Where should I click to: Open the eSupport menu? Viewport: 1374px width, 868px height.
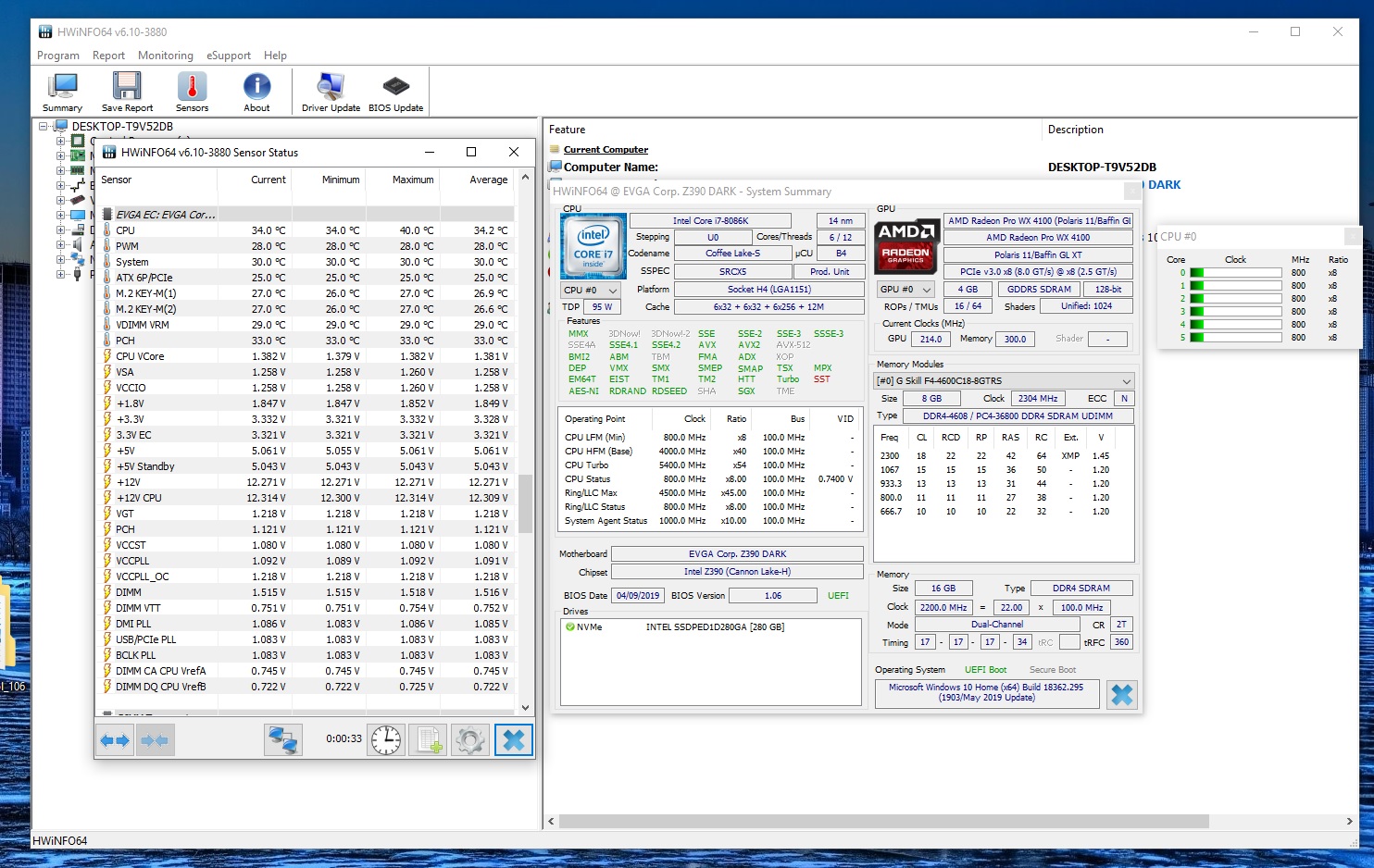pyautogui.click(x=229, y=56)
